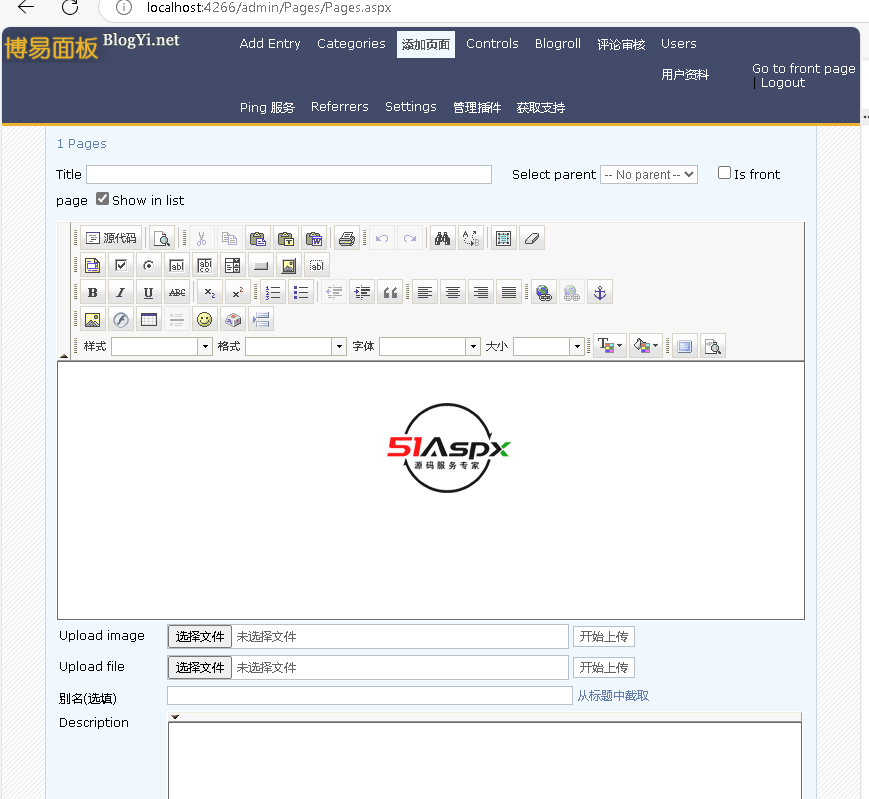This screenshot has width=869, height=799.
Task: Open the Select parent dropdown
Action: coord(649,175)
